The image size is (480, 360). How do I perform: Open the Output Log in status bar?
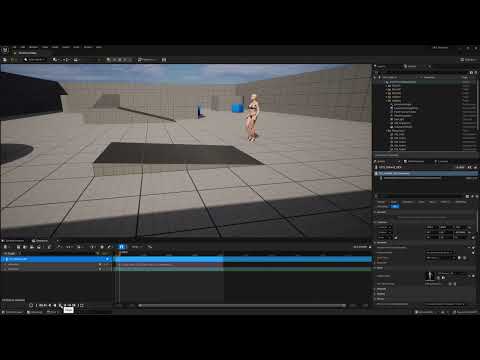[35, 312]
